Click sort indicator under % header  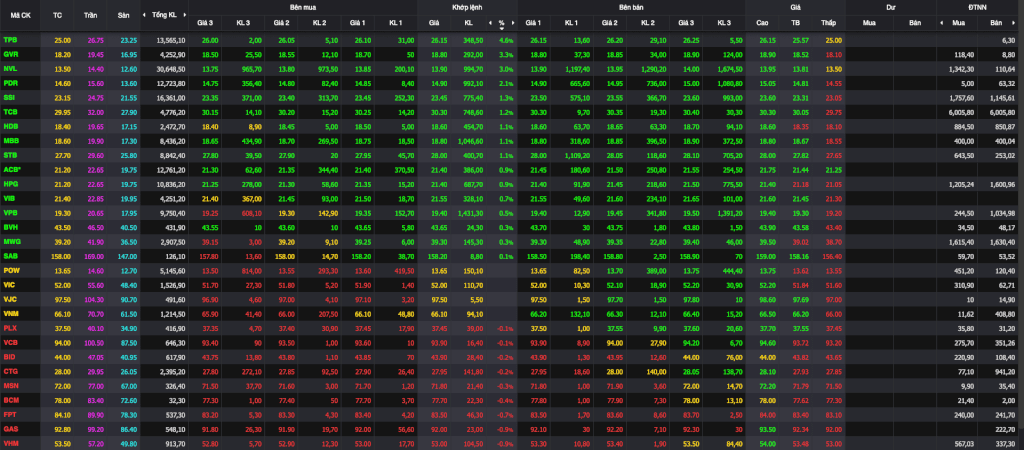(x=502, y=28)
